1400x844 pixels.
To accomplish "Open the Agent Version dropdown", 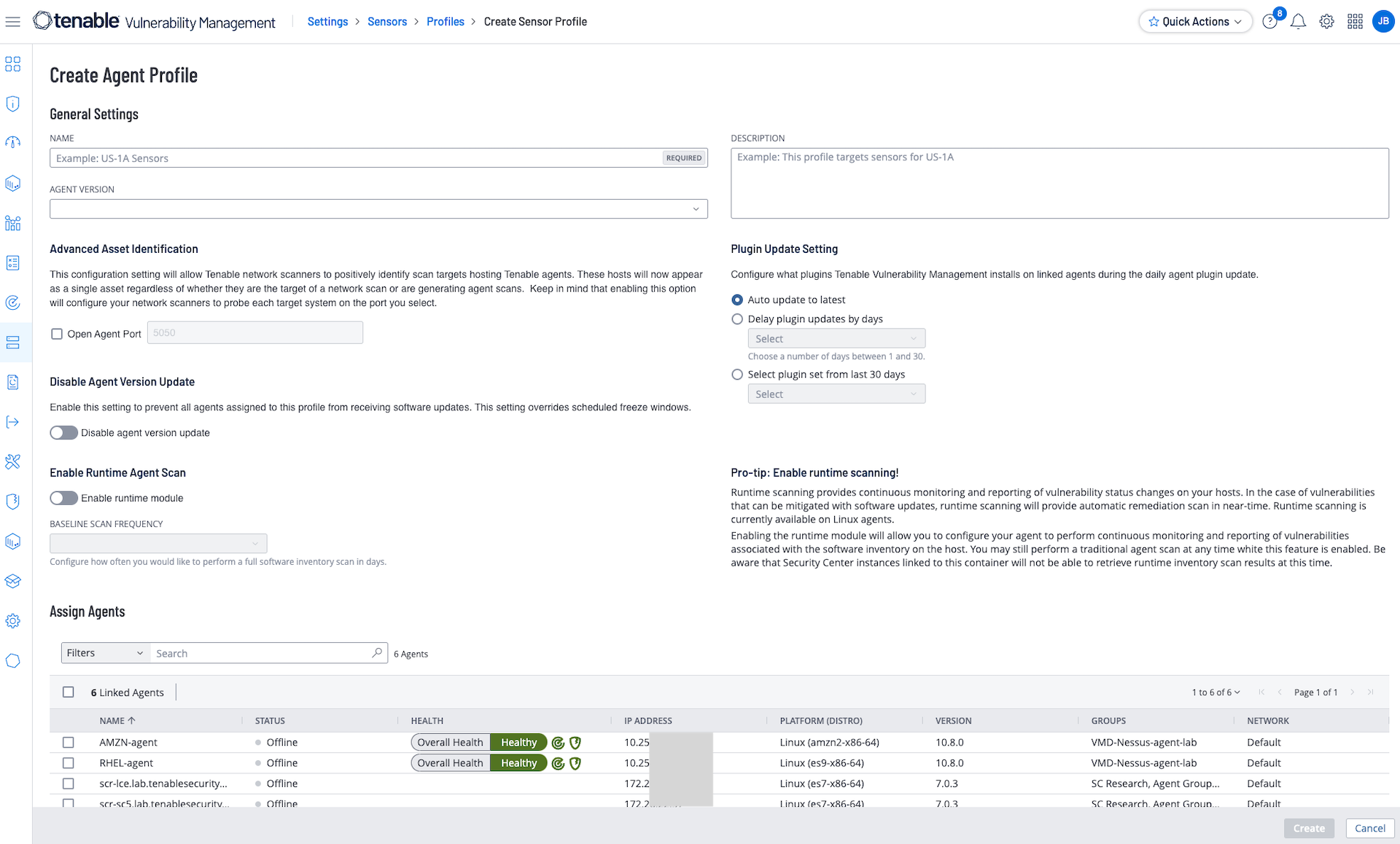I will pyautogui.click(x=378, y=209).
